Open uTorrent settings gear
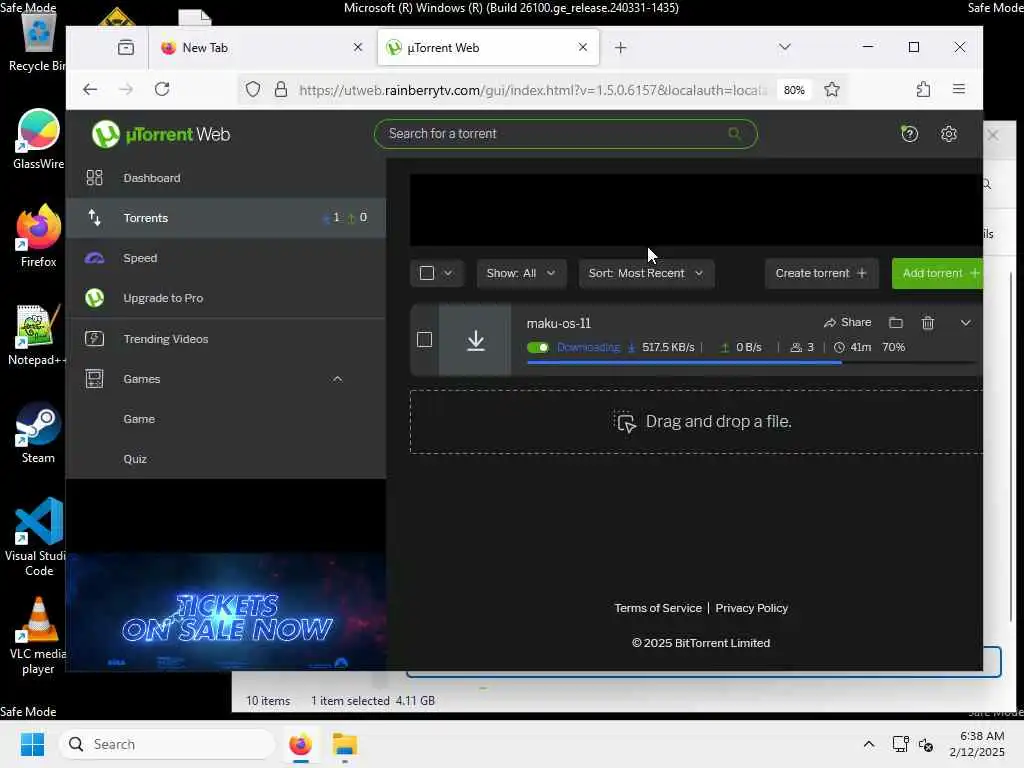 coord(948,134)
